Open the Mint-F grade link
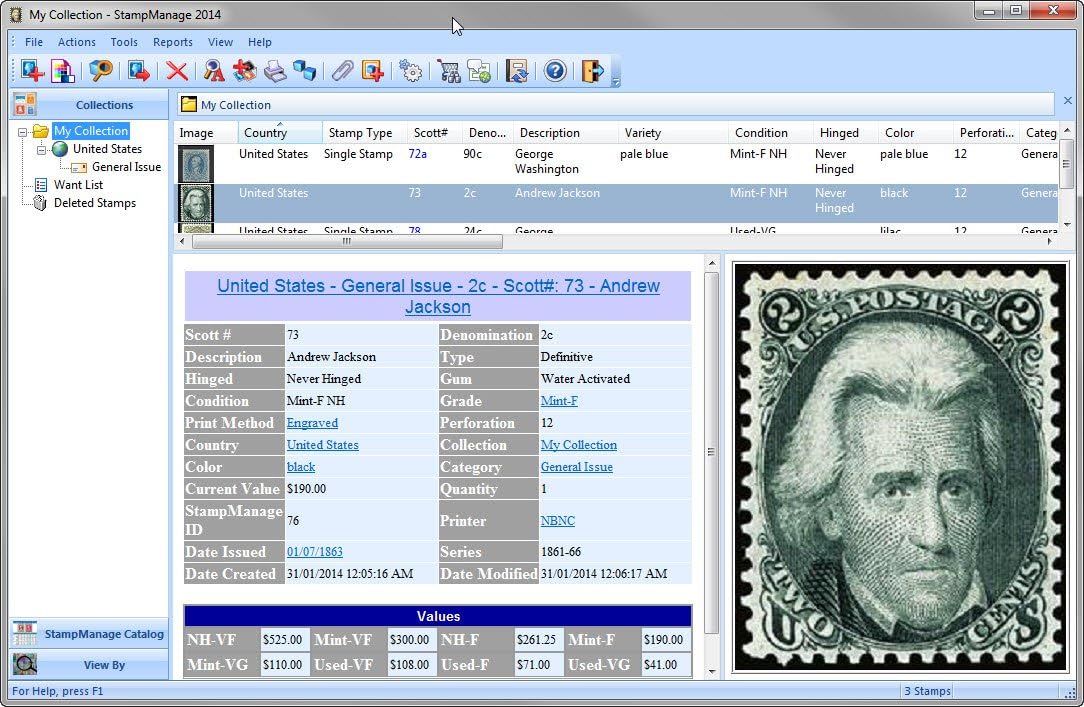This screenshot has height=707, width=1084. [x=558, y=401]
